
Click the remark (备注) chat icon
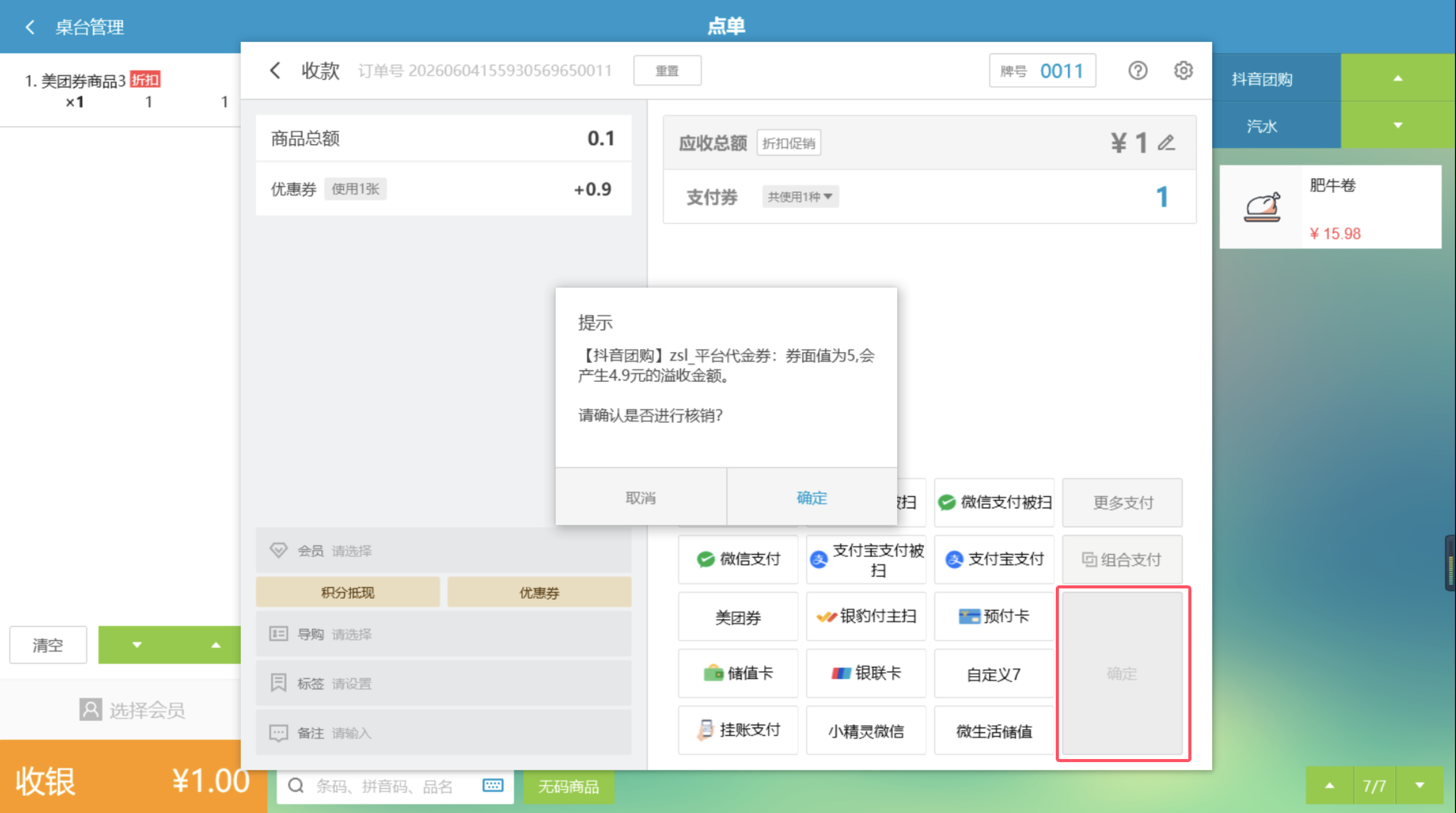click(278, 733)
